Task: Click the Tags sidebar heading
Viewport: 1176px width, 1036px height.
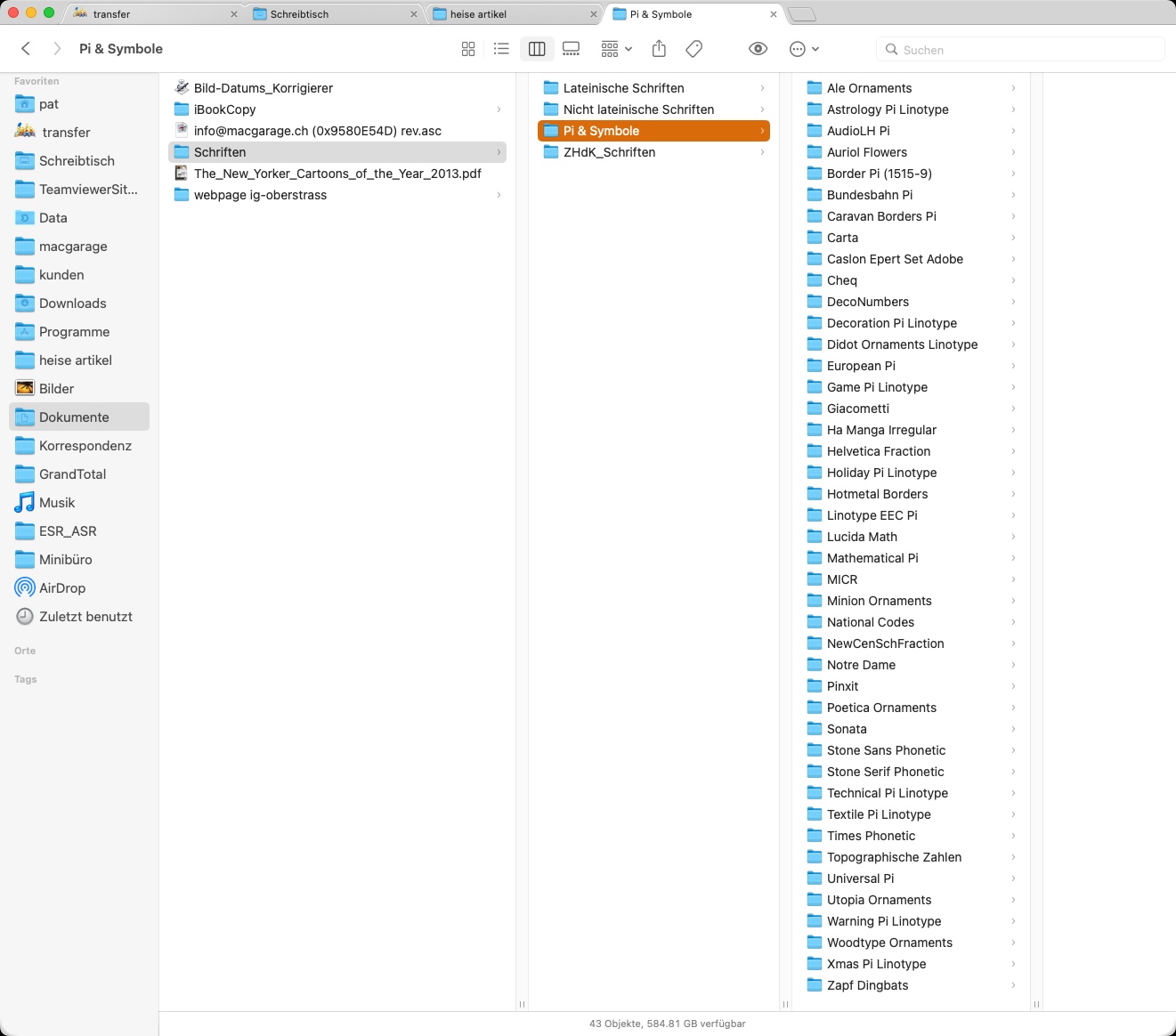Action: click(x=26, y=679)
